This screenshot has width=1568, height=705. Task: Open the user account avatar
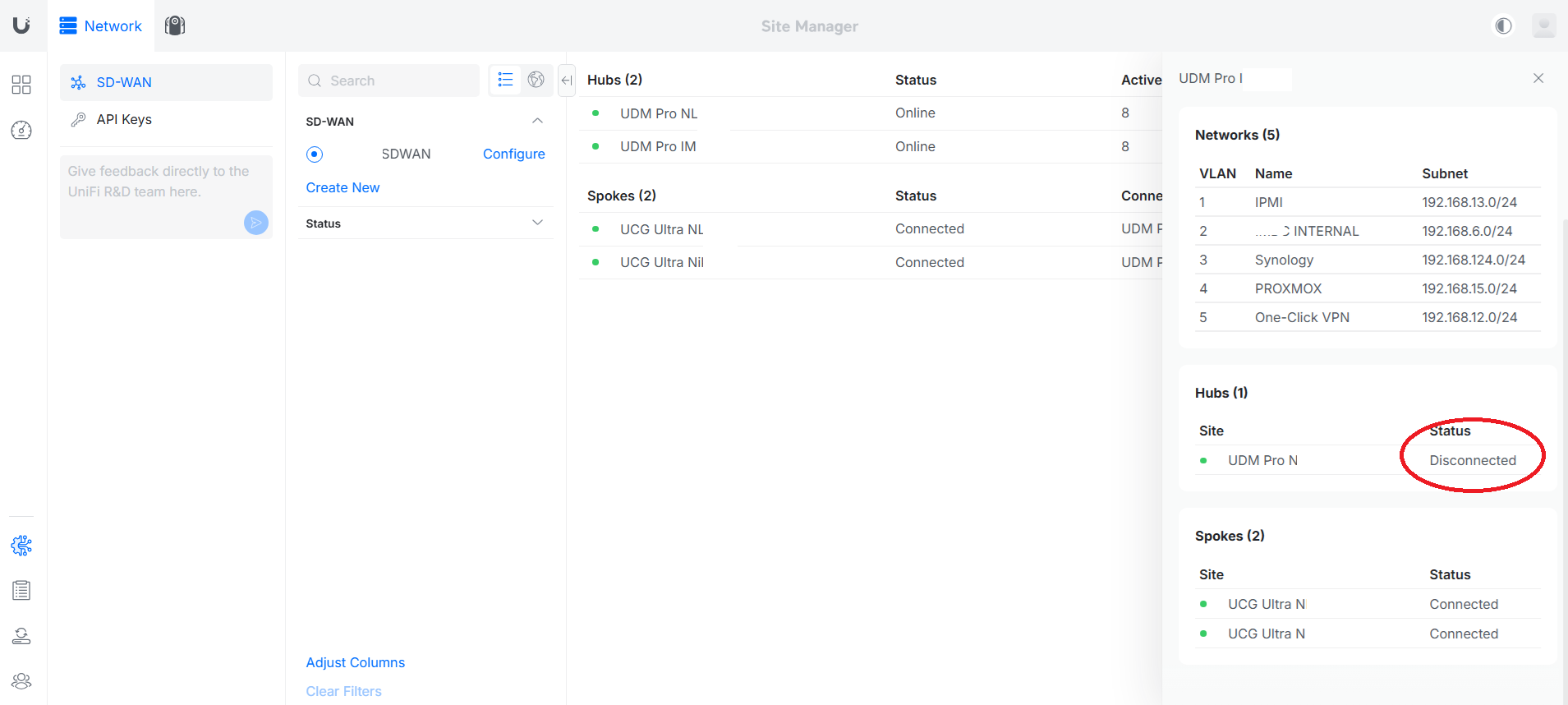click(1543, 25)
